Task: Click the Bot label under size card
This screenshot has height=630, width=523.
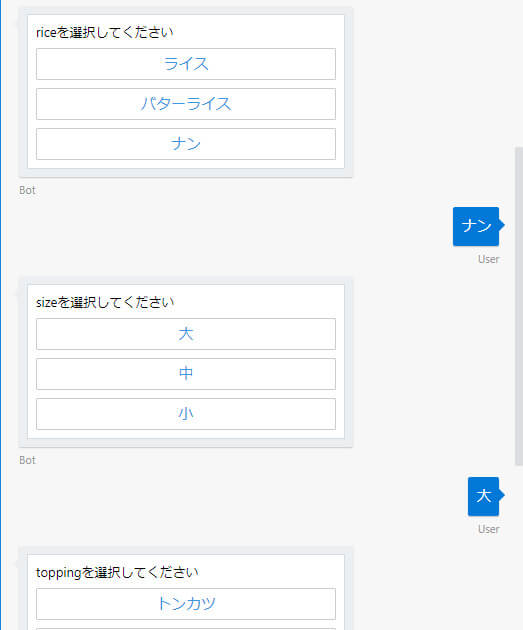Action: tap(27, 460)
